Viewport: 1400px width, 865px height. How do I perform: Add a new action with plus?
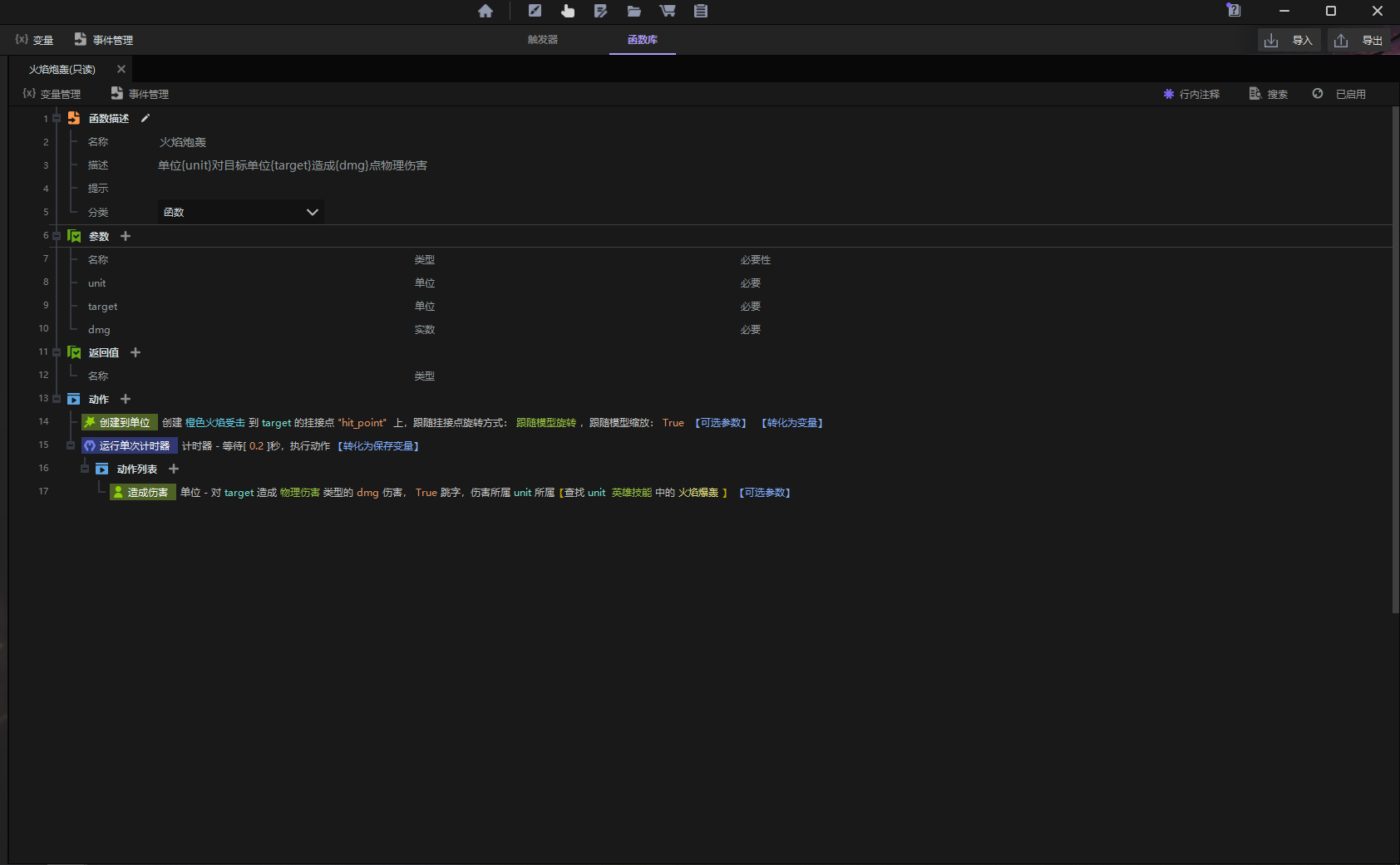click(126, 399)
